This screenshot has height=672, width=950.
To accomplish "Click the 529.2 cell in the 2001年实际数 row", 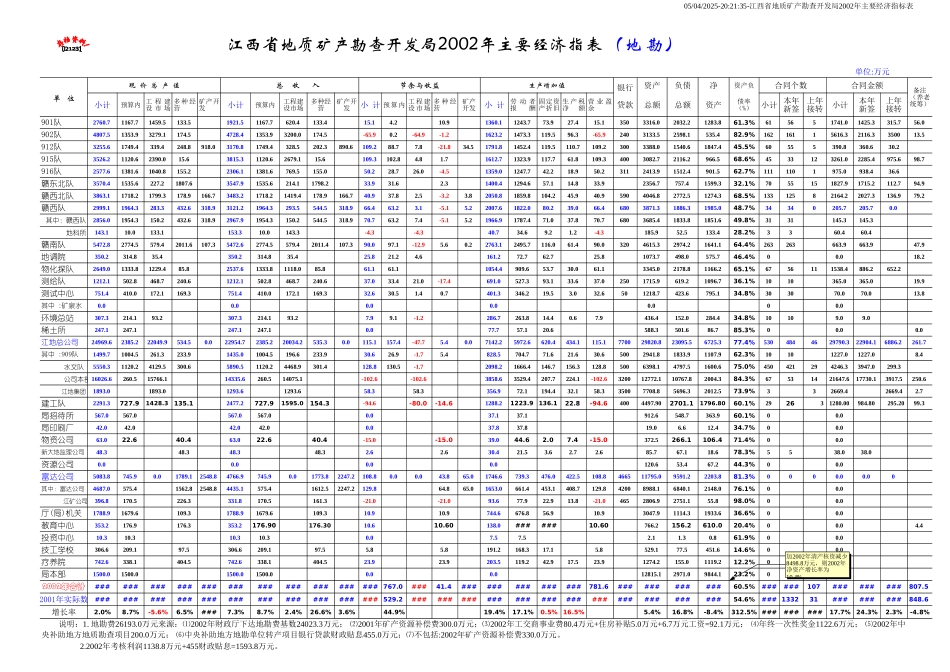I will point(393,599).
